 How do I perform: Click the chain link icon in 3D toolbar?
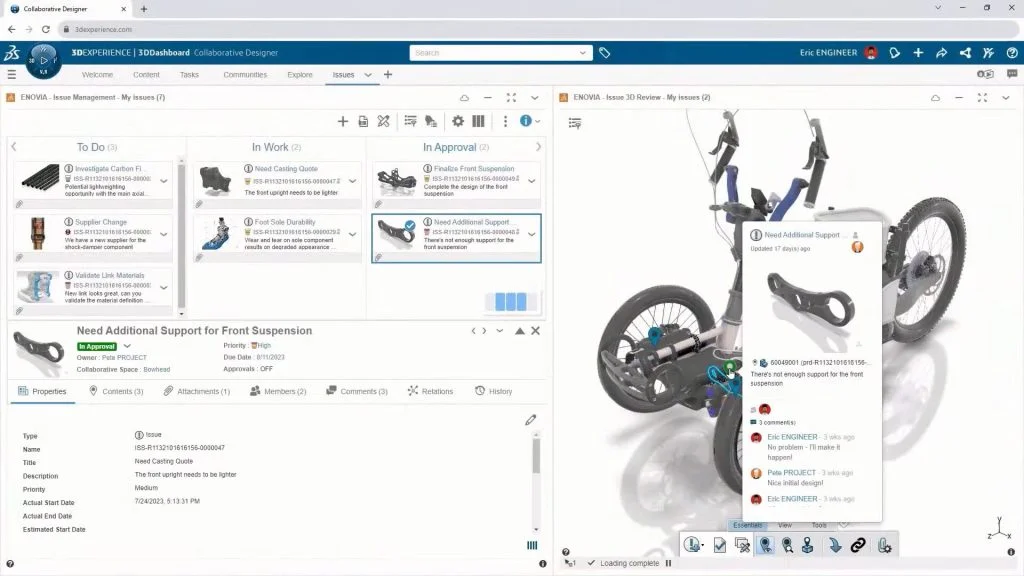tap(858, 545)
